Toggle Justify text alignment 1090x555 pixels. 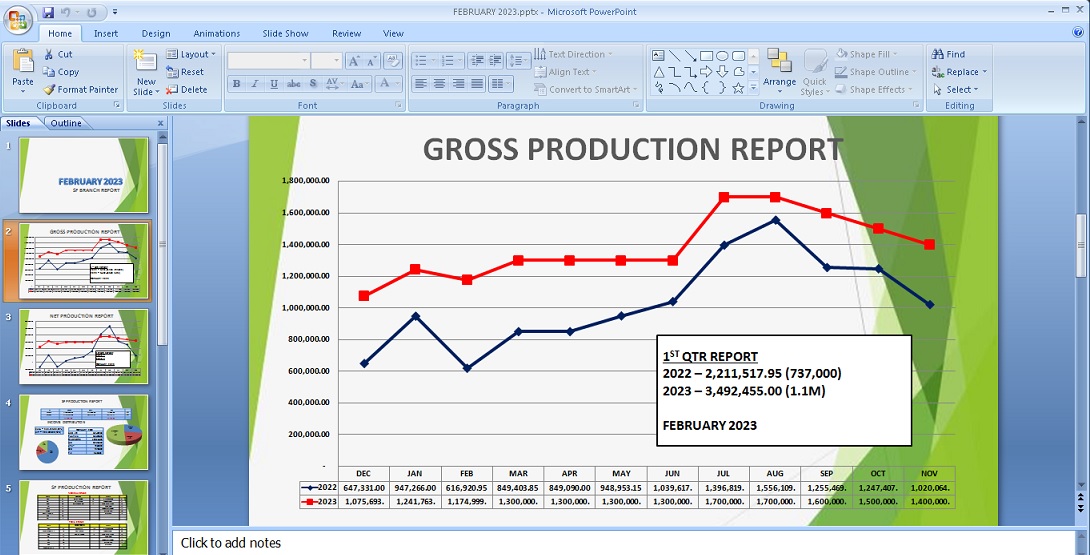pyautogui.click(x=477, y=84)
